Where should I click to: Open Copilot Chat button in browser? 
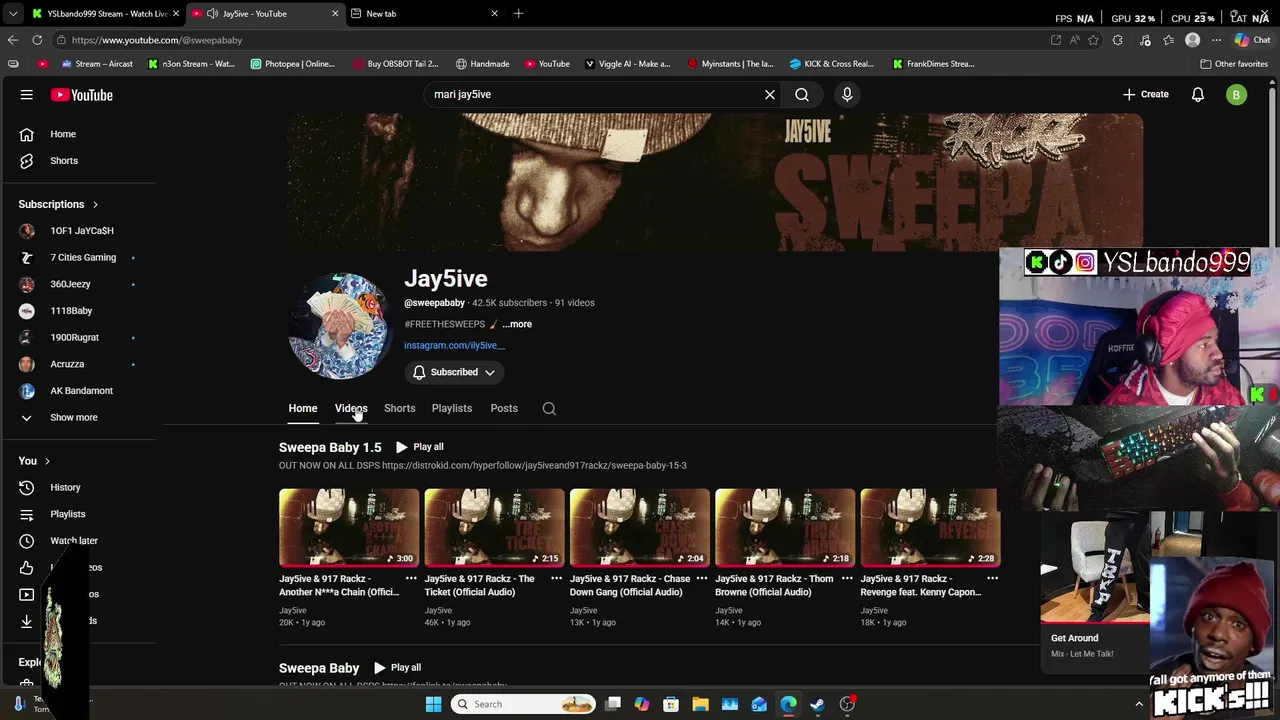point(1253,40)
